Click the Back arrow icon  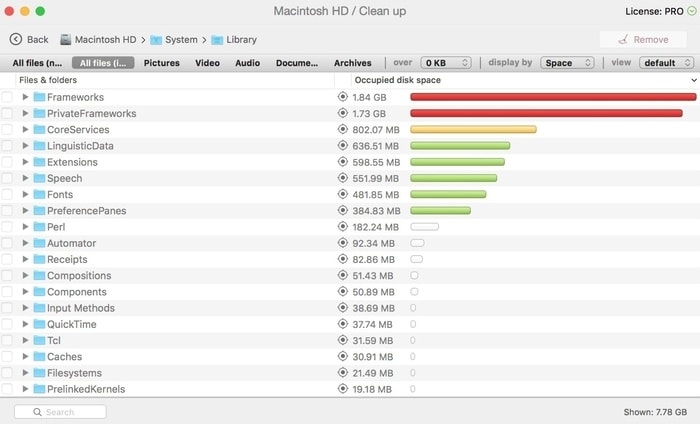pos(15,40)
